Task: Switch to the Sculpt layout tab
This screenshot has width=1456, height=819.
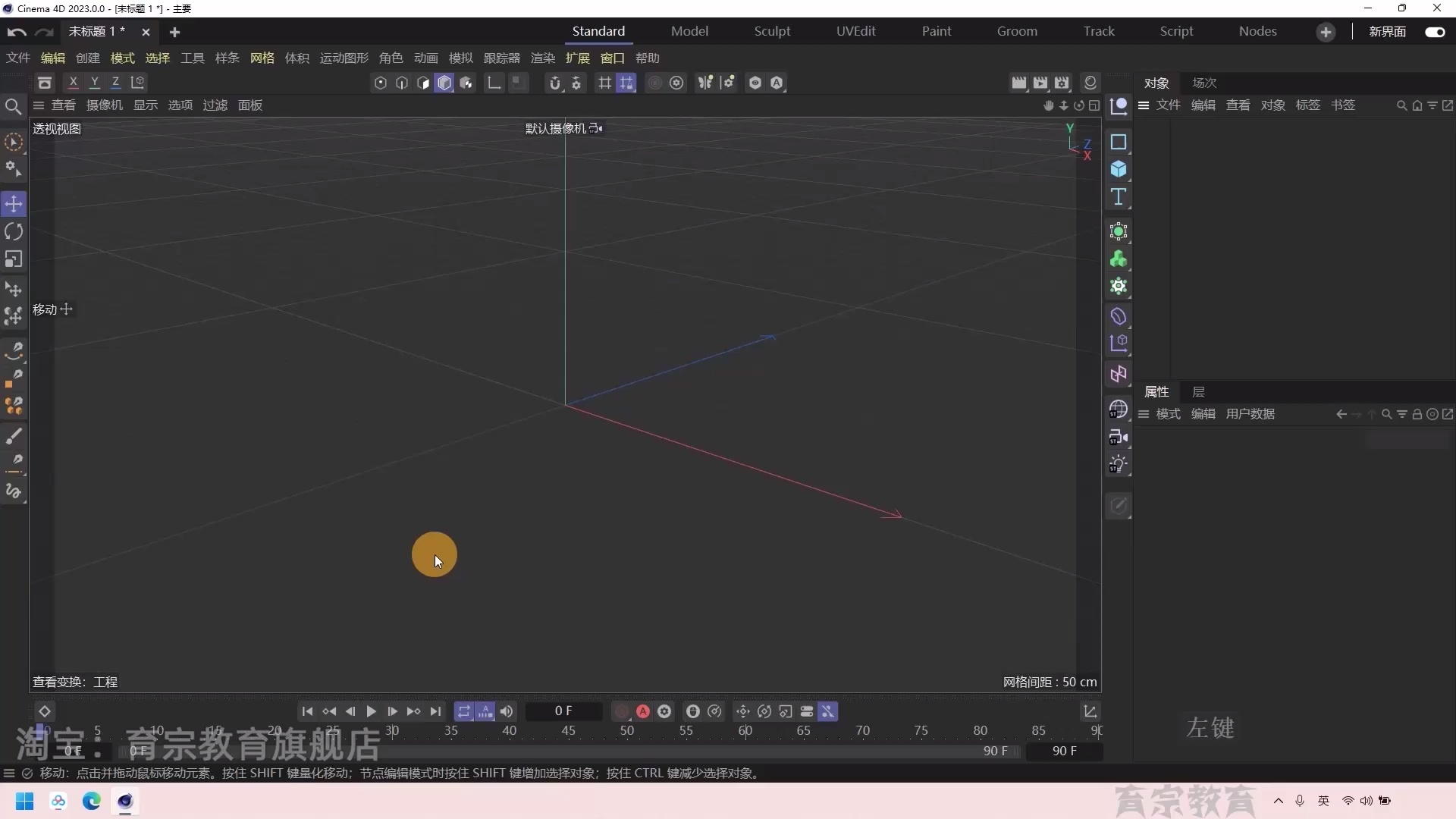Action: (x=773, y=31)
